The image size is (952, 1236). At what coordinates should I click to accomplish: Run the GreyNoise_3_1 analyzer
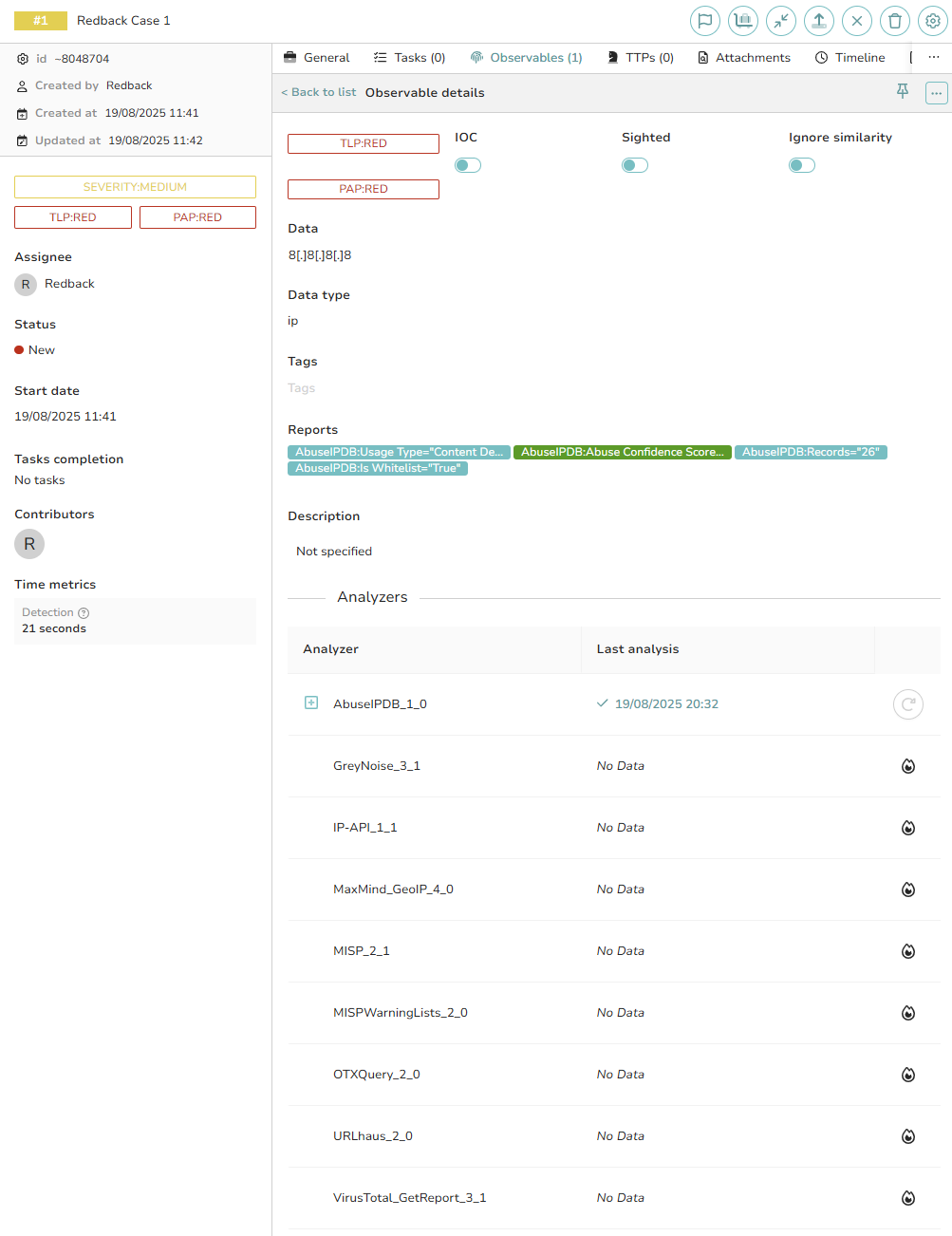pyautogui.click(x=907, y=766)
